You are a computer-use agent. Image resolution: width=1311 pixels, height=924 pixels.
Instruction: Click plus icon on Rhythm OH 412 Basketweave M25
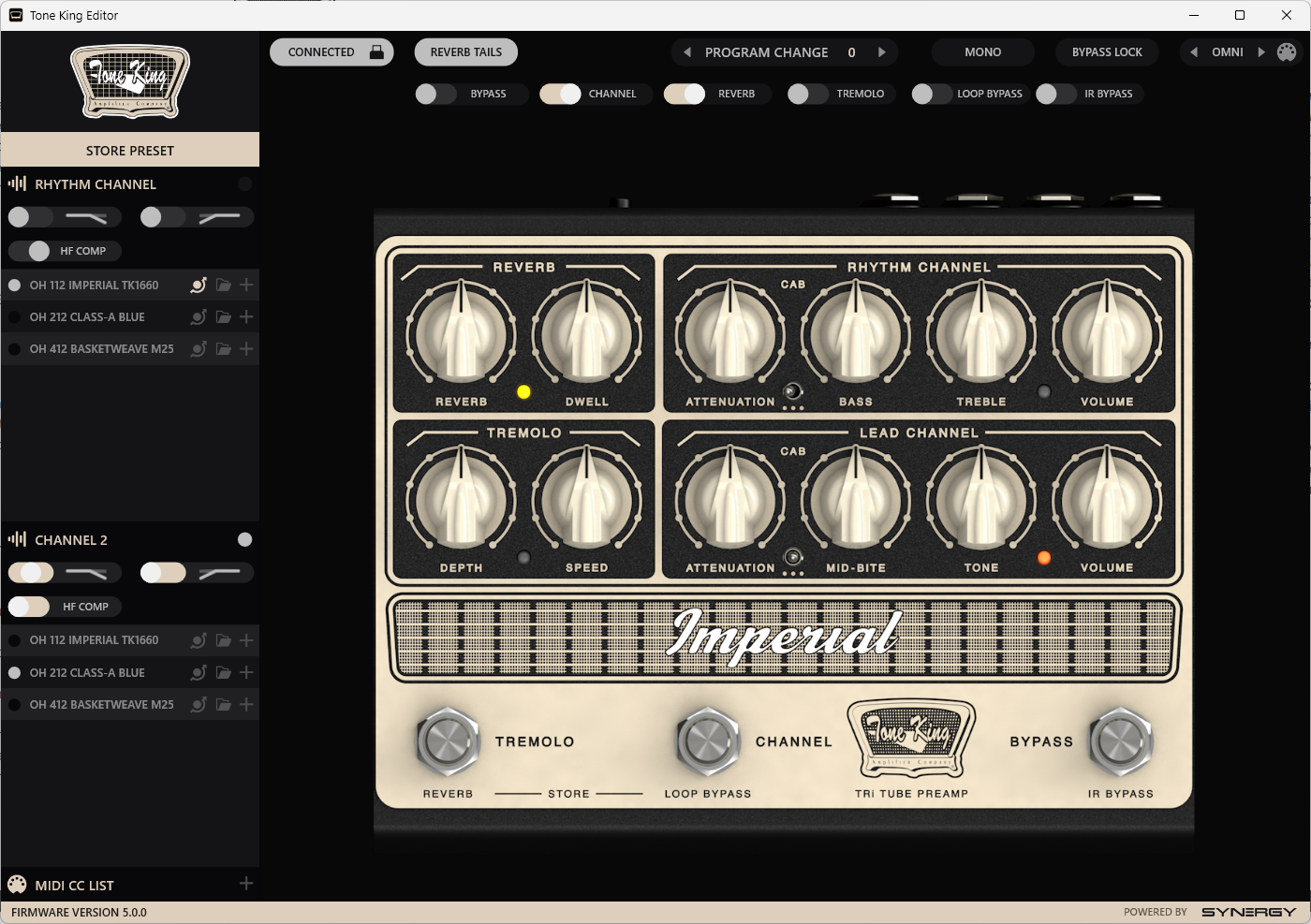click(x=246, y=348)
